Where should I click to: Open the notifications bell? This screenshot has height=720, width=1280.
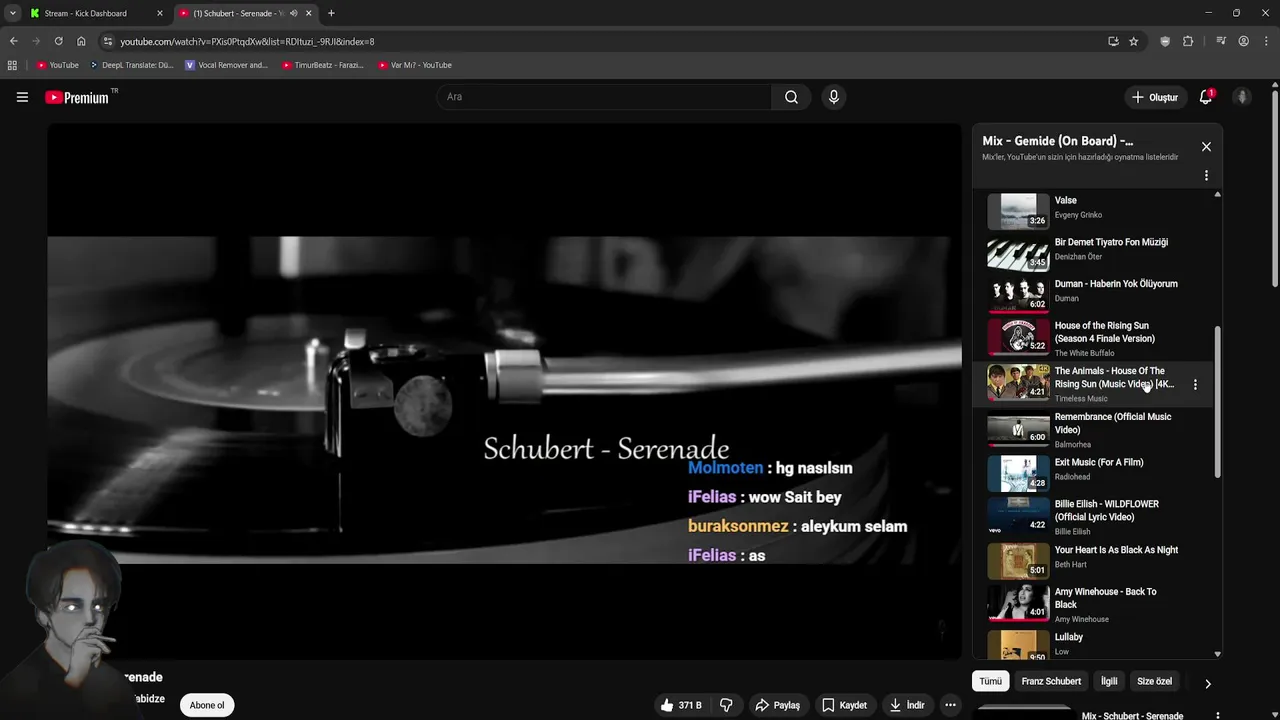[x=1206, y=97]
